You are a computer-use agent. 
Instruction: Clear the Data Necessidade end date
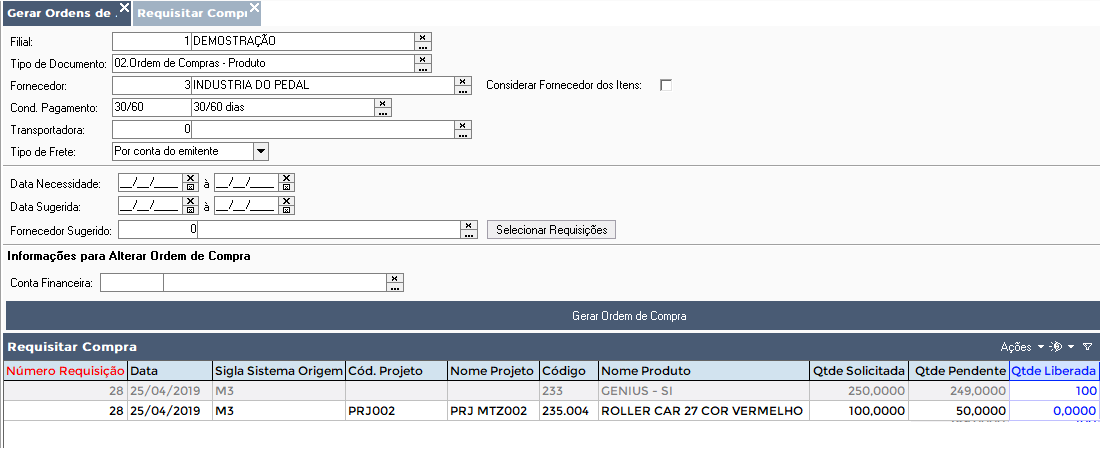pyautogui.click(x=286, y=178)
